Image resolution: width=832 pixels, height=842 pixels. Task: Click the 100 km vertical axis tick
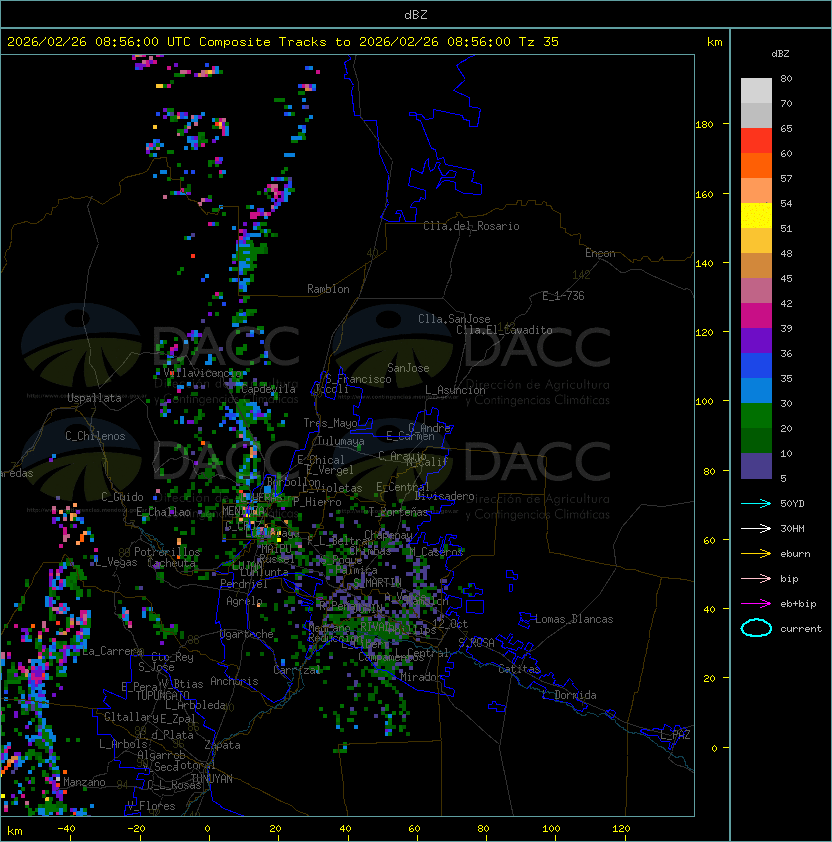click(x=704, y=402)
